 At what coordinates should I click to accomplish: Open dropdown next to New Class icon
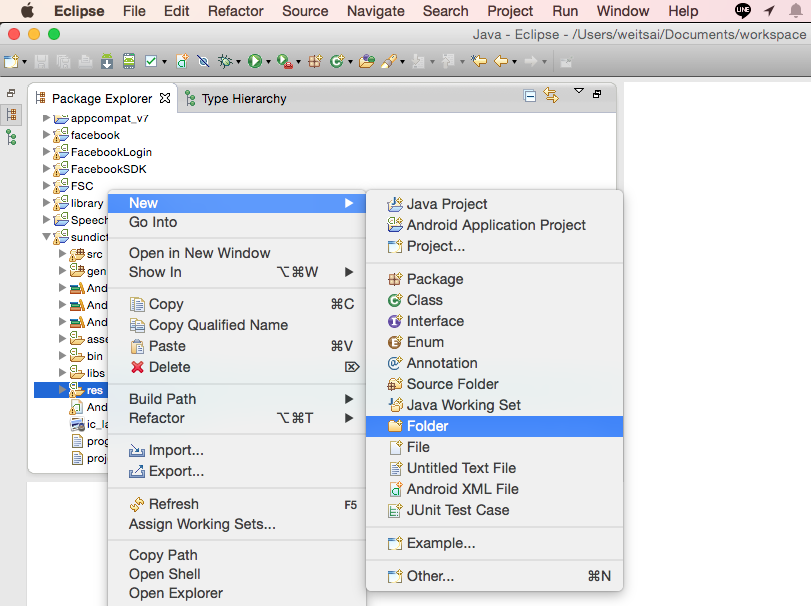pos(350,62)
